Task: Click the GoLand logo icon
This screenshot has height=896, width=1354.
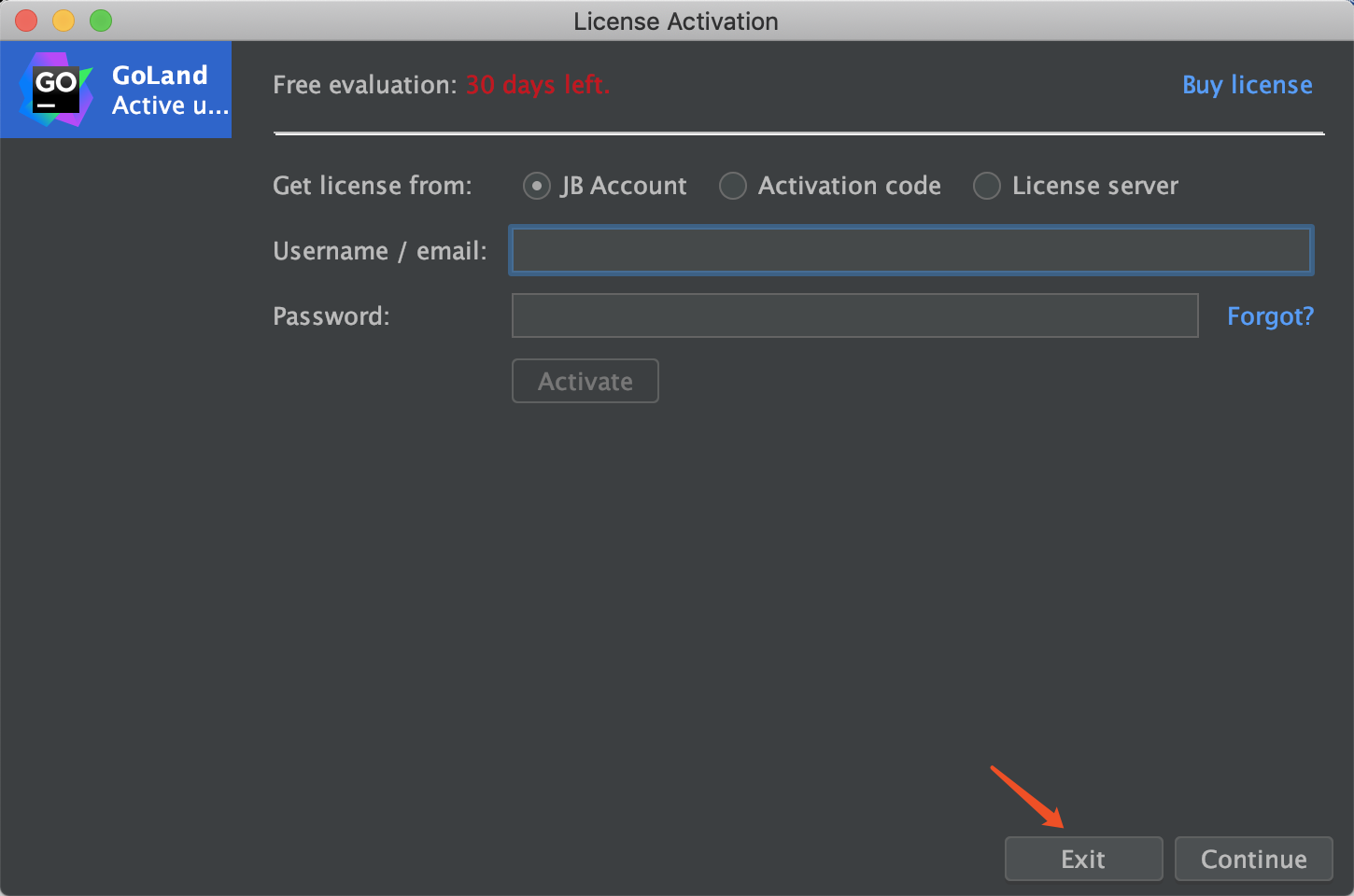Action: click(57, 90)
